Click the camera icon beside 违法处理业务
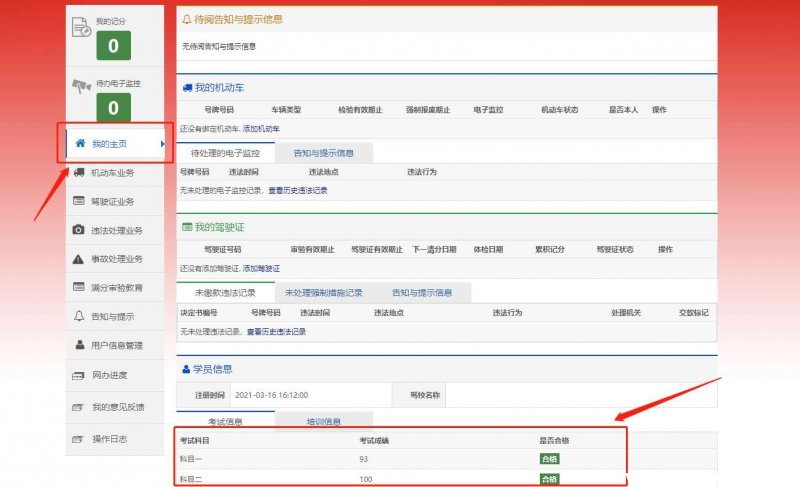Screen dimensions: 800x487 tap(79, 230)
